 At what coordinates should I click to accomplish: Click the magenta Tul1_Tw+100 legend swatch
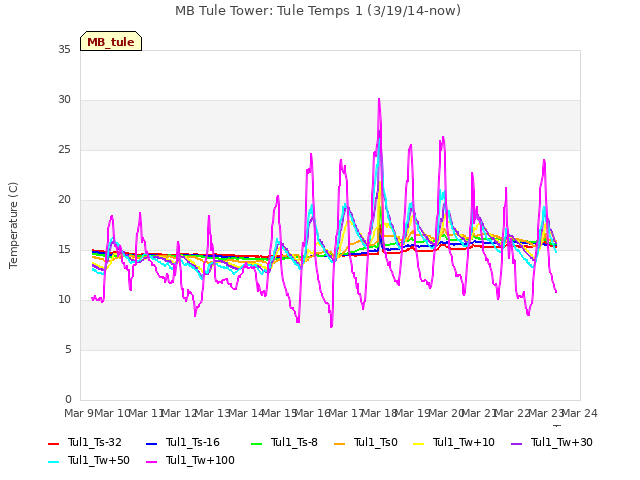pos(151,462)
